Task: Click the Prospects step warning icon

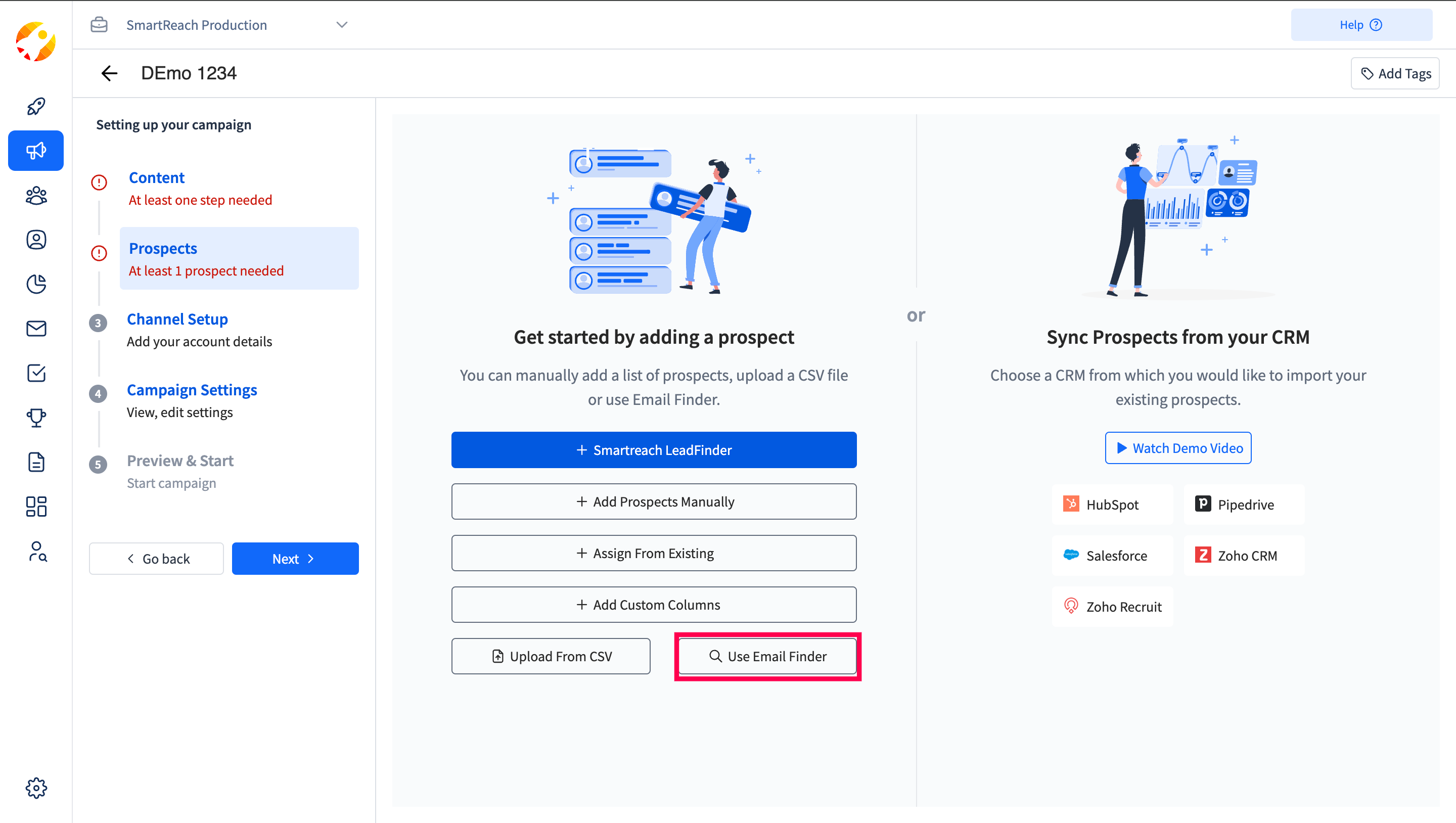Action: click(99, 253)
